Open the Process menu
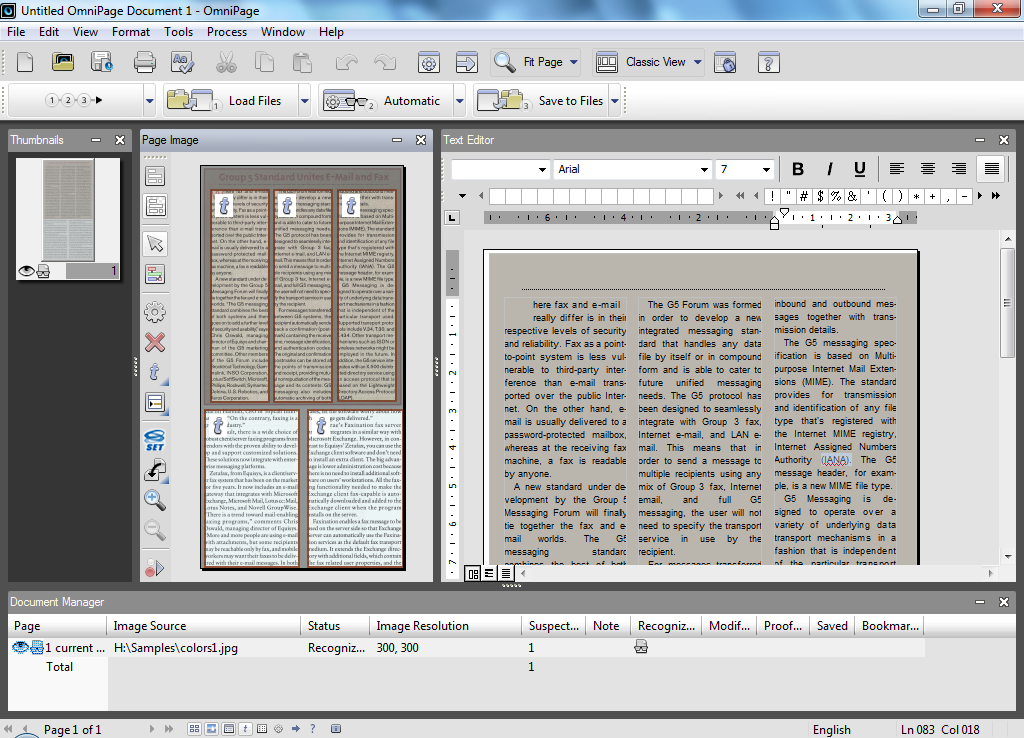 [227, 31]
